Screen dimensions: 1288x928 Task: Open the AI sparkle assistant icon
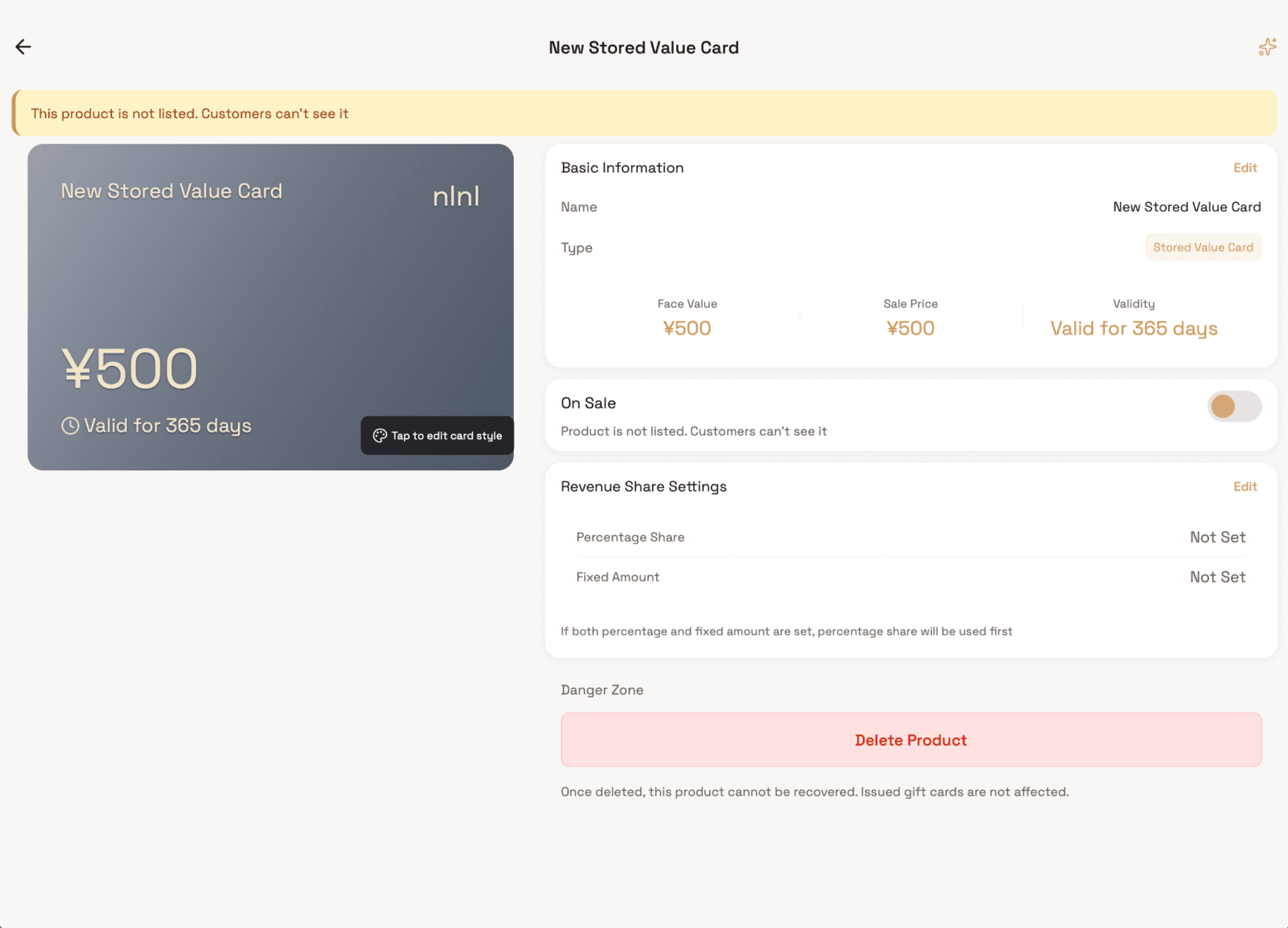1267,46
